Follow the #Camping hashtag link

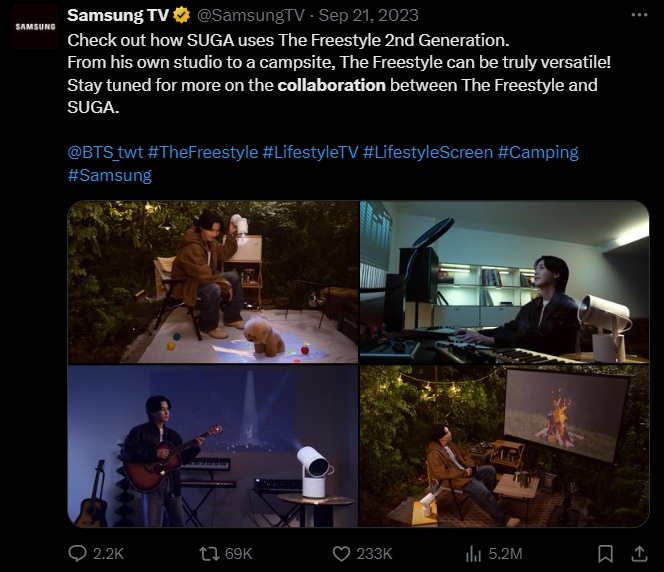pyautogui.click(x=538, y=152)
